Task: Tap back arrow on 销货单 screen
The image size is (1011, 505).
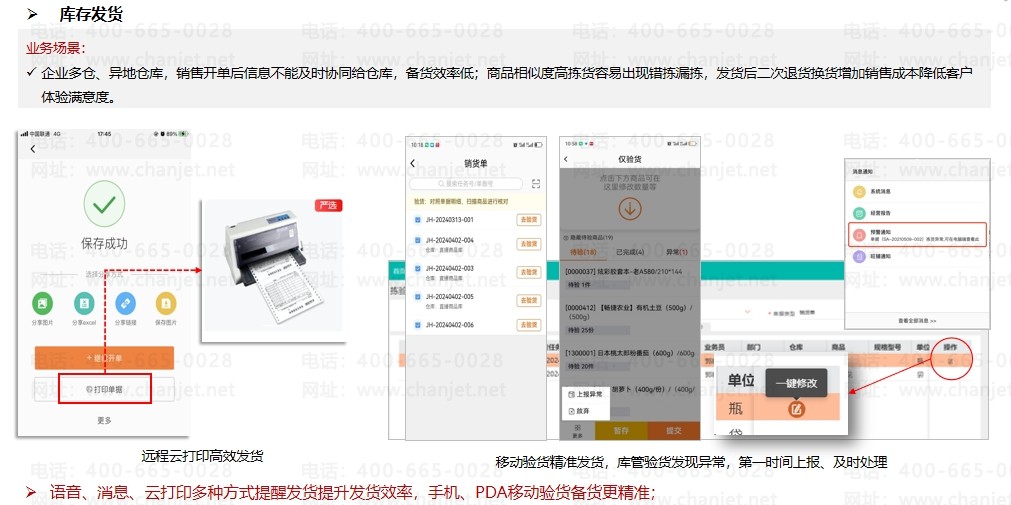Action: click(413, 164)
